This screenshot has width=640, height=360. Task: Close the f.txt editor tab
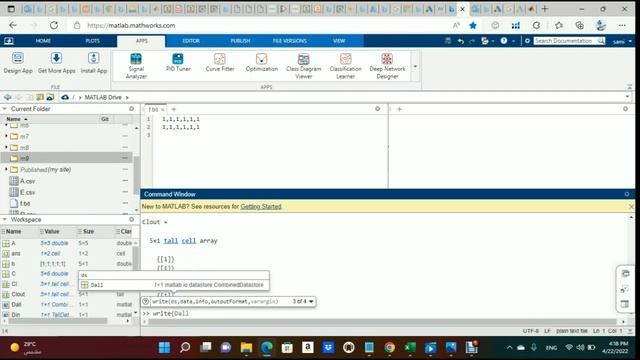coord(162,110)
